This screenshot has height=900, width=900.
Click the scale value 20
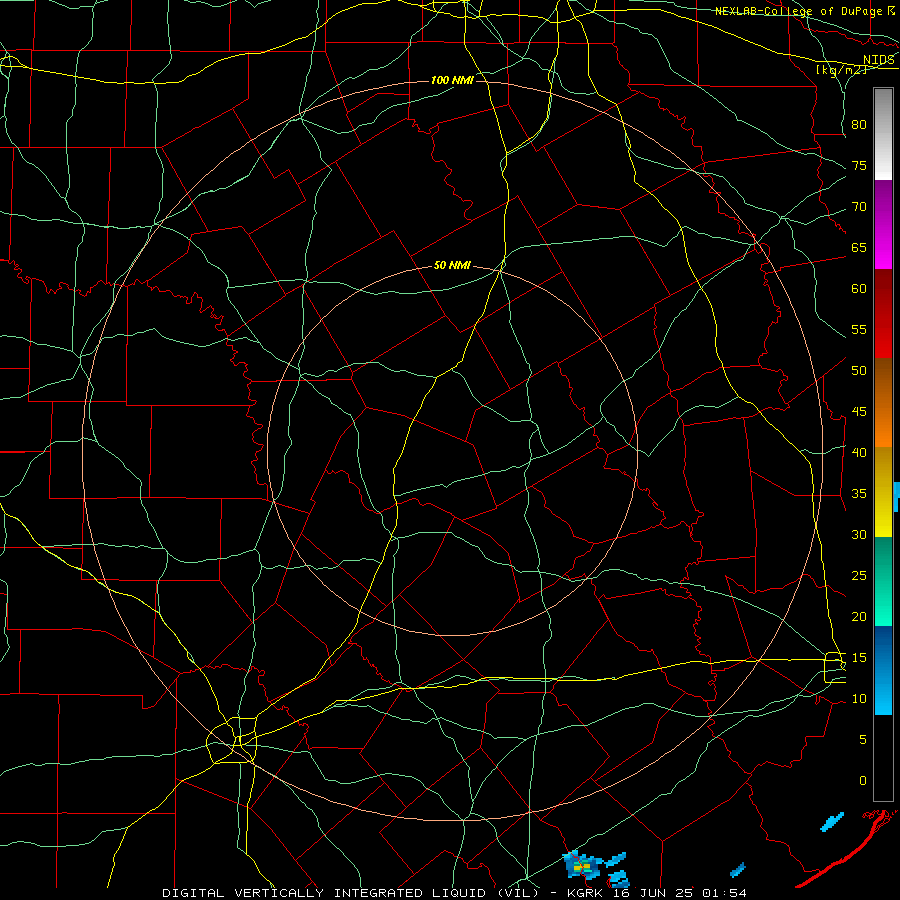(859, 616)
